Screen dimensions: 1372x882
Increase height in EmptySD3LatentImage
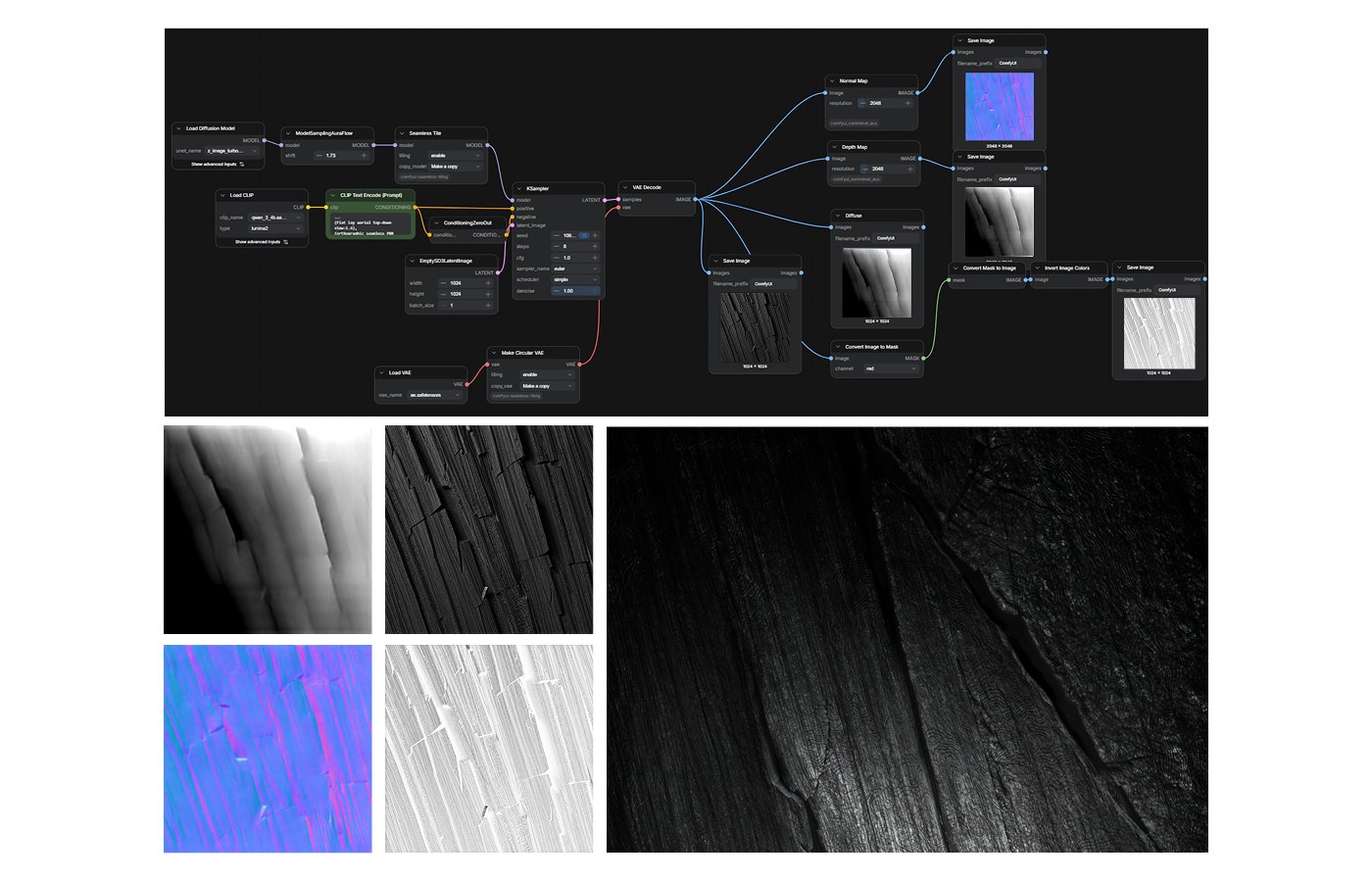488,294
